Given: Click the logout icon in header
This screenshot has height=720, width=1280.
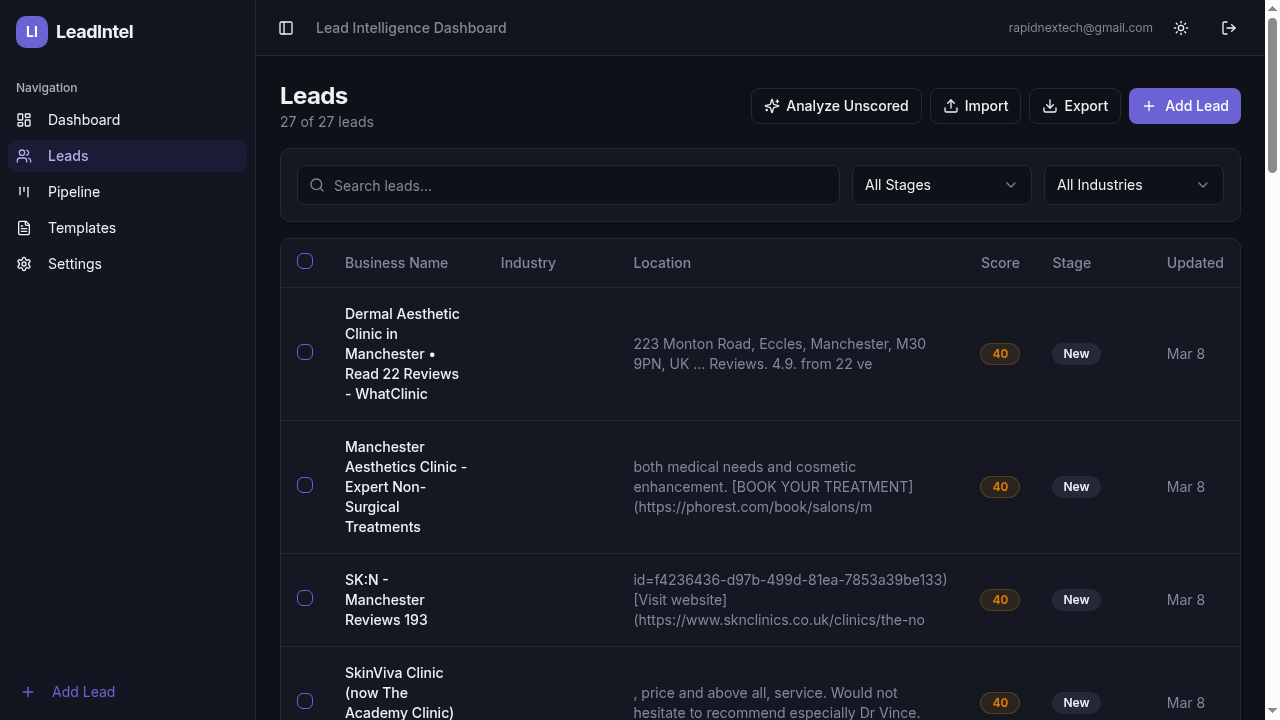Looking at the screenshot, I should [1229, 28].
